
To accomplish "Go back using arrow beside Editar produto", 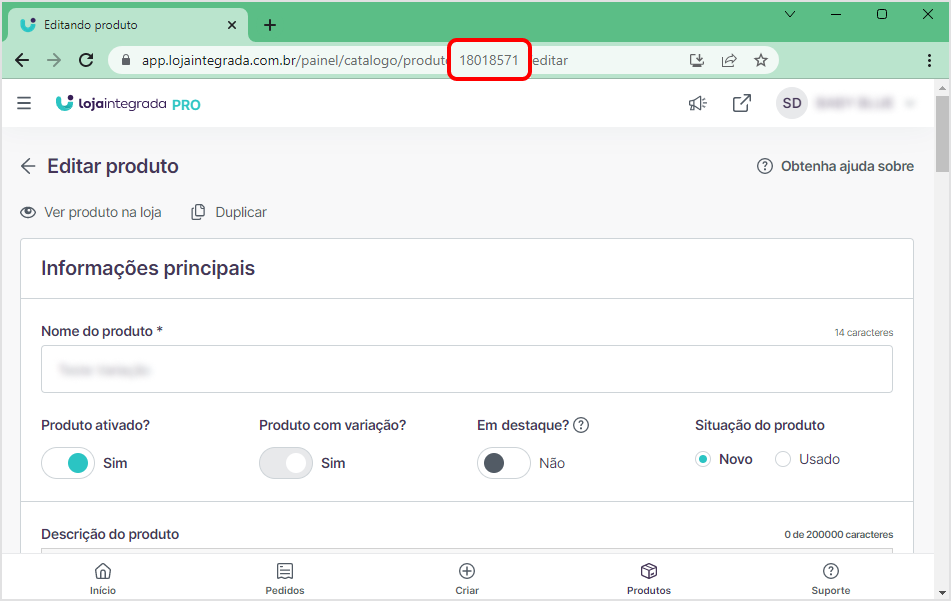I will click(x=28, y=166).
